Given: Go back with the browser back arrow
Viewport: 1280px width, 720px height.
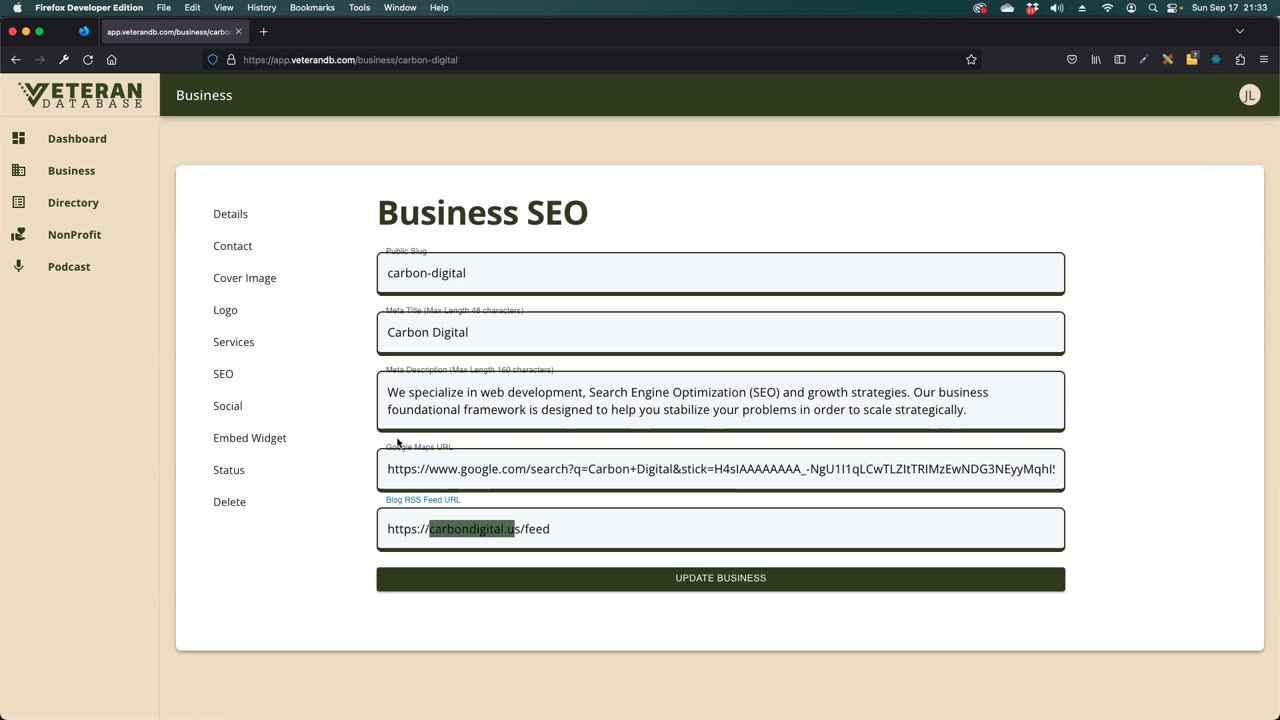Looking at the screenshot, I should [16, 60].
